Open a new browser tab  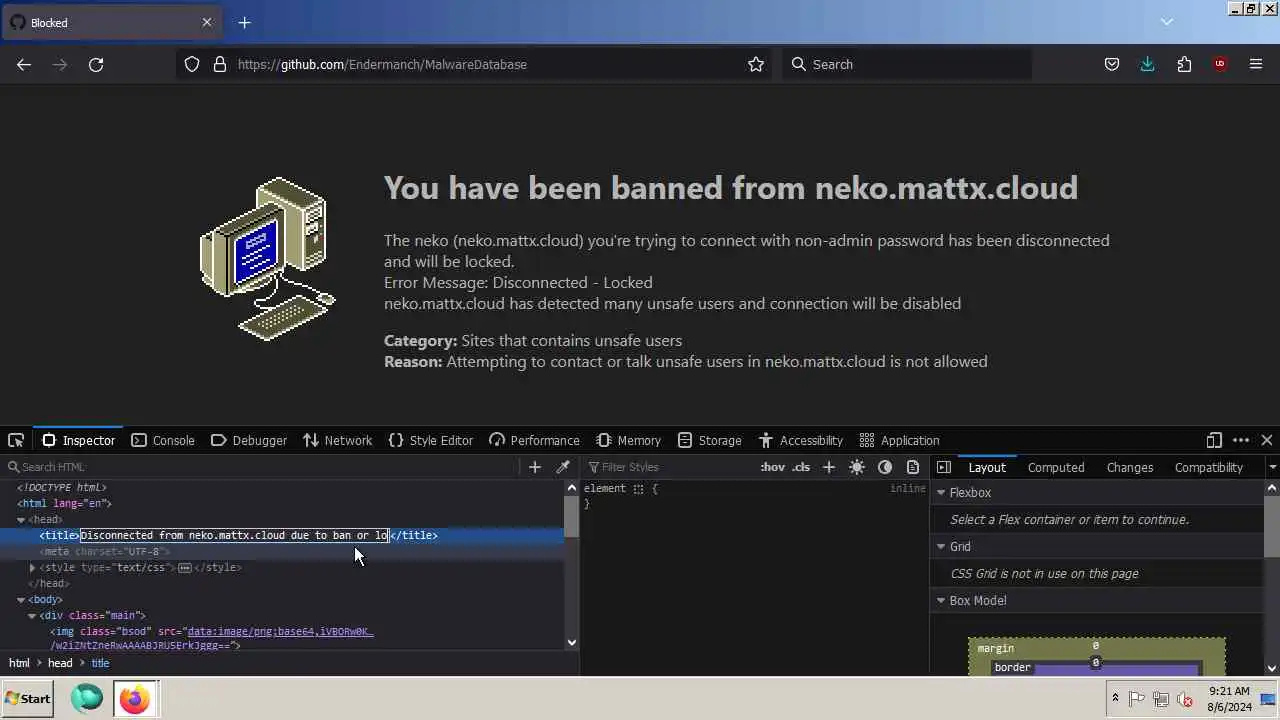pyautogui.click(x=244, y=22)
